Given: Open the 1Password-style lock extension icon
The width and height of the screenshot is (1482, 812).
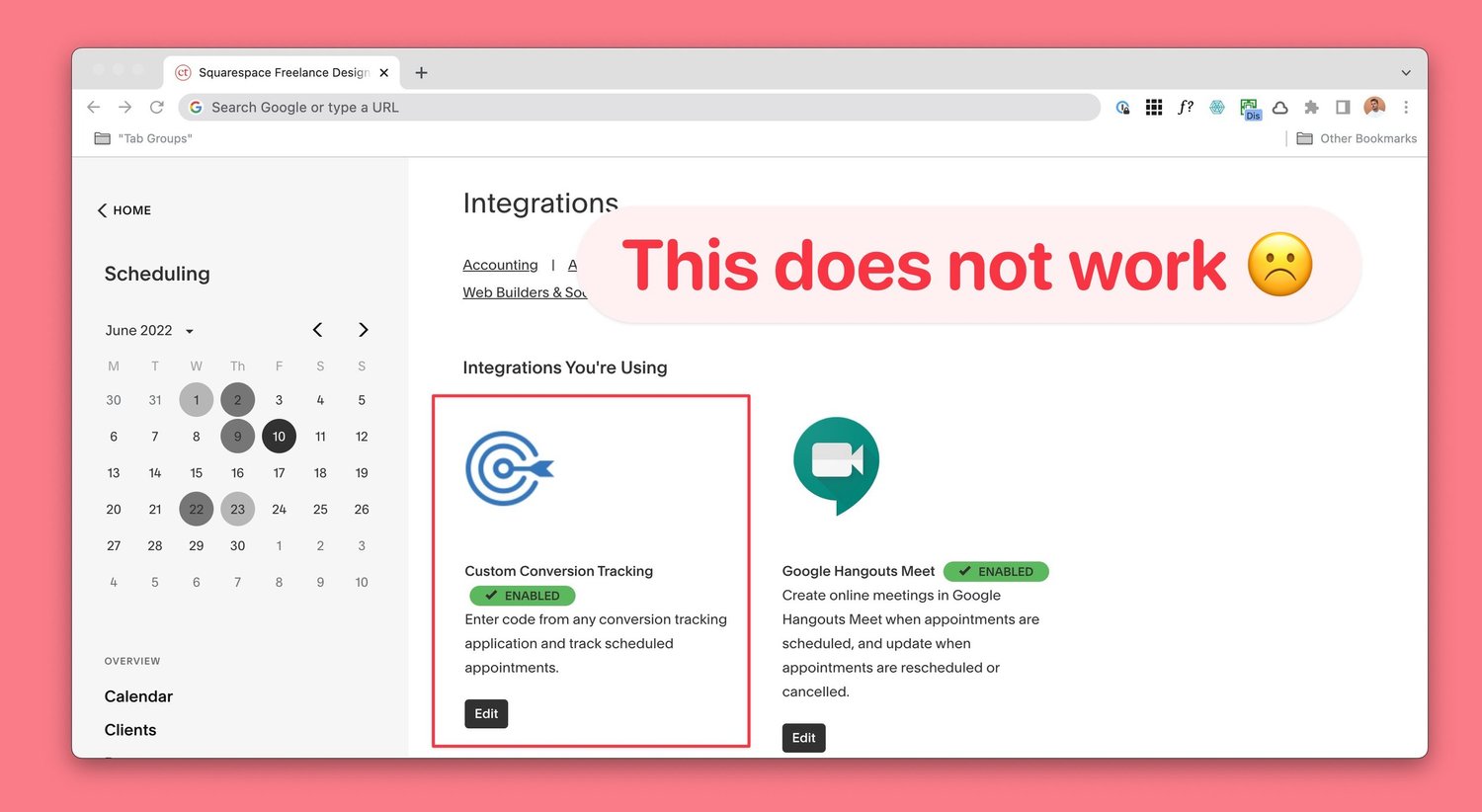Looking at the screenshot, I should (x=1122, y=108).
